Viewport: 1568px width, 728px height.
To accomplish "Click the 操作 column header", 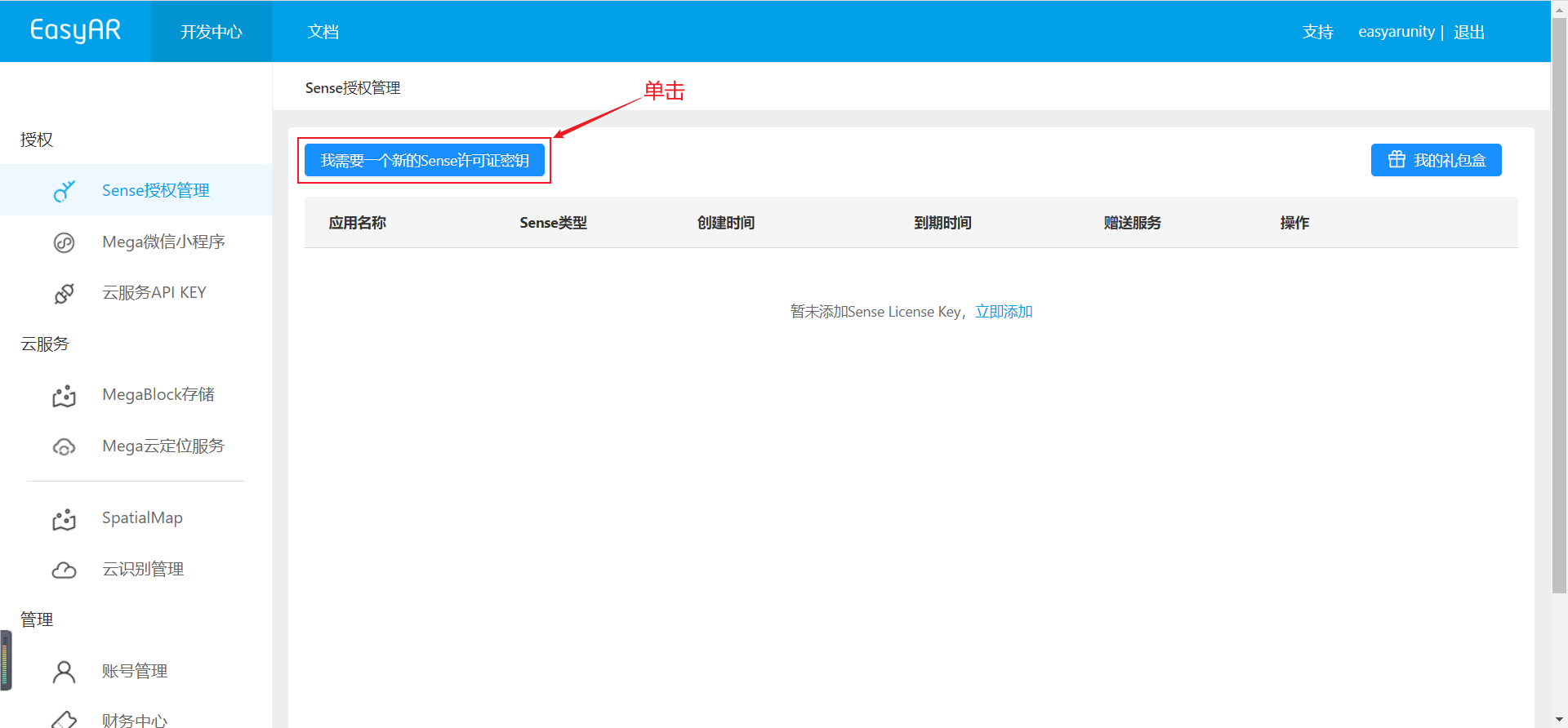I will [x=1294, y=223].
